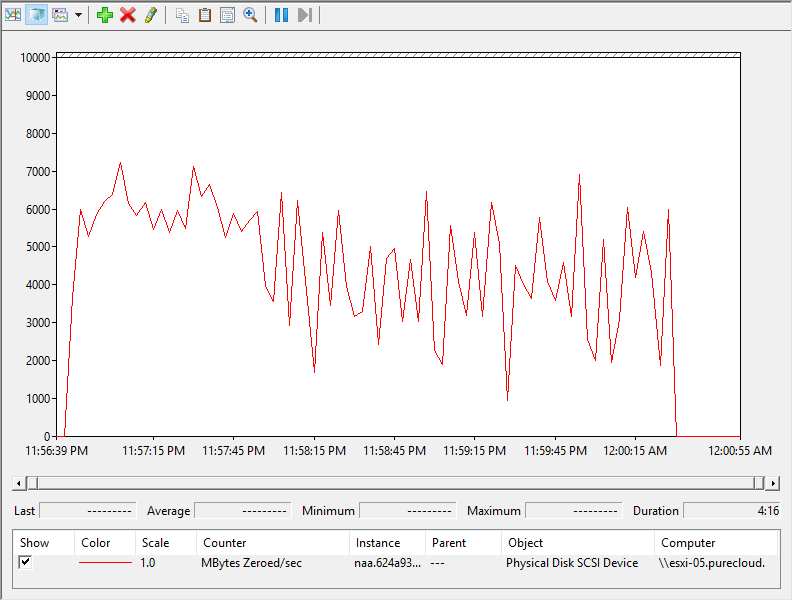Screen dimensions: 793x601
Task: Click the 11:57:15 PM time axis label
Action: 154,450
